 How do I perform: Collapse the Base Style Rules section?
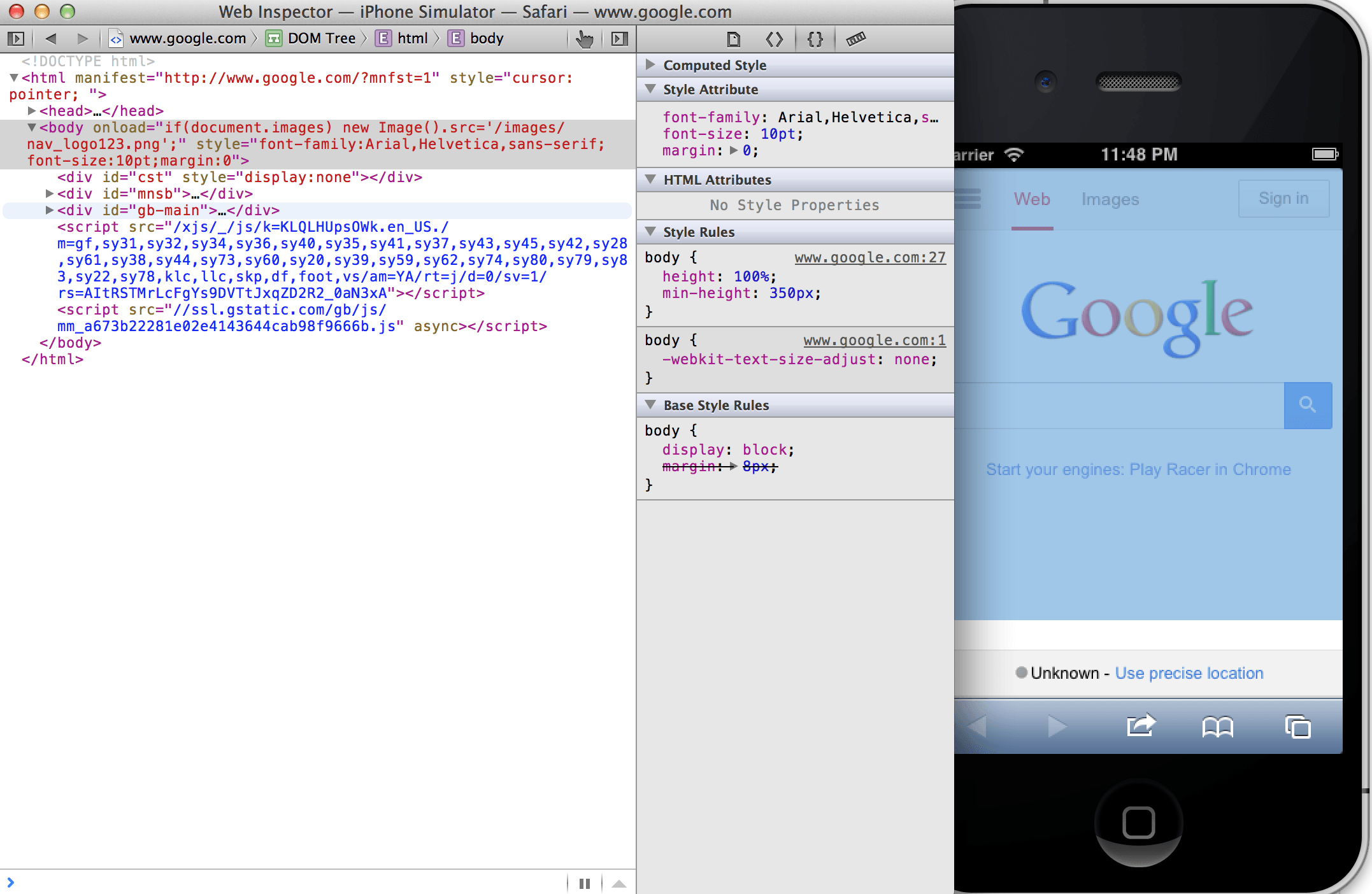(x=650, y=404)
